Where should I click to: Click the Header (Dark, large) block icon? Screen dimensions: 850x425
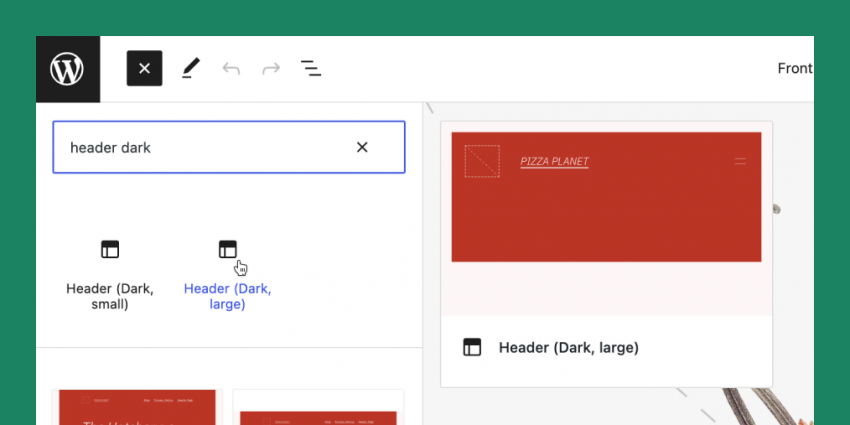tap(228, 249)
